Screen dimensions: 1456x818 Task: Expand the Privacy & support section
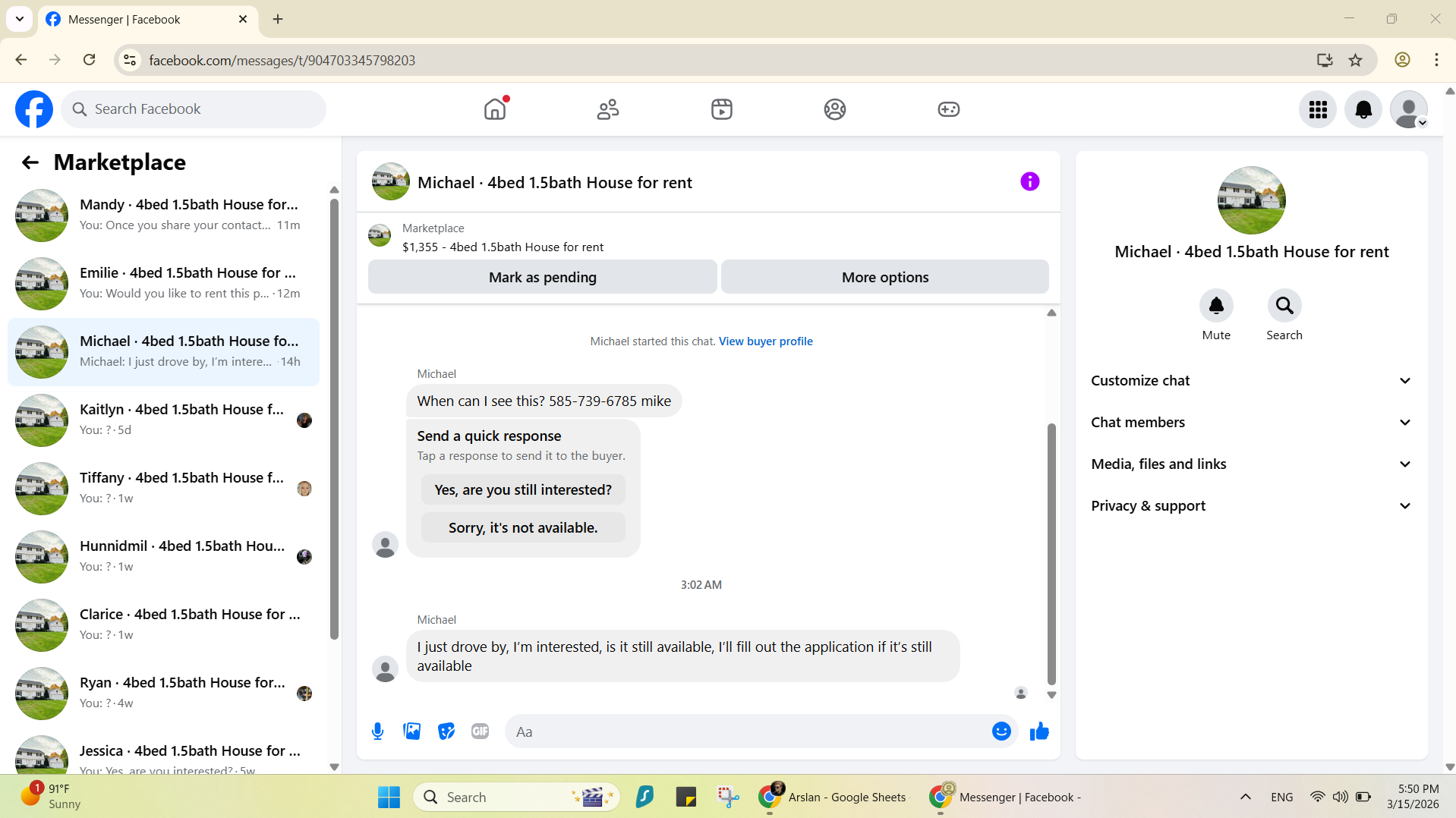coord(1251,506)
